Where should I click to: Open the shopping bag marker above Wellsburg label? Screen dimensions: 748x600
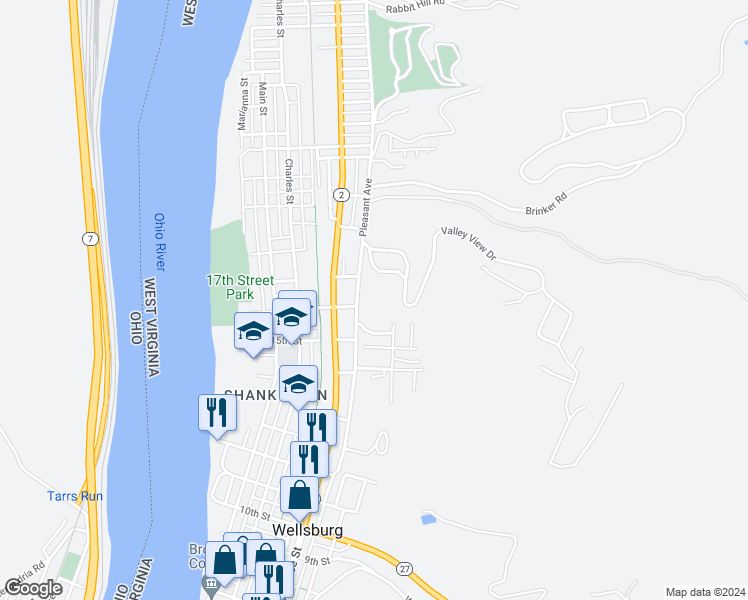point(299,497)
